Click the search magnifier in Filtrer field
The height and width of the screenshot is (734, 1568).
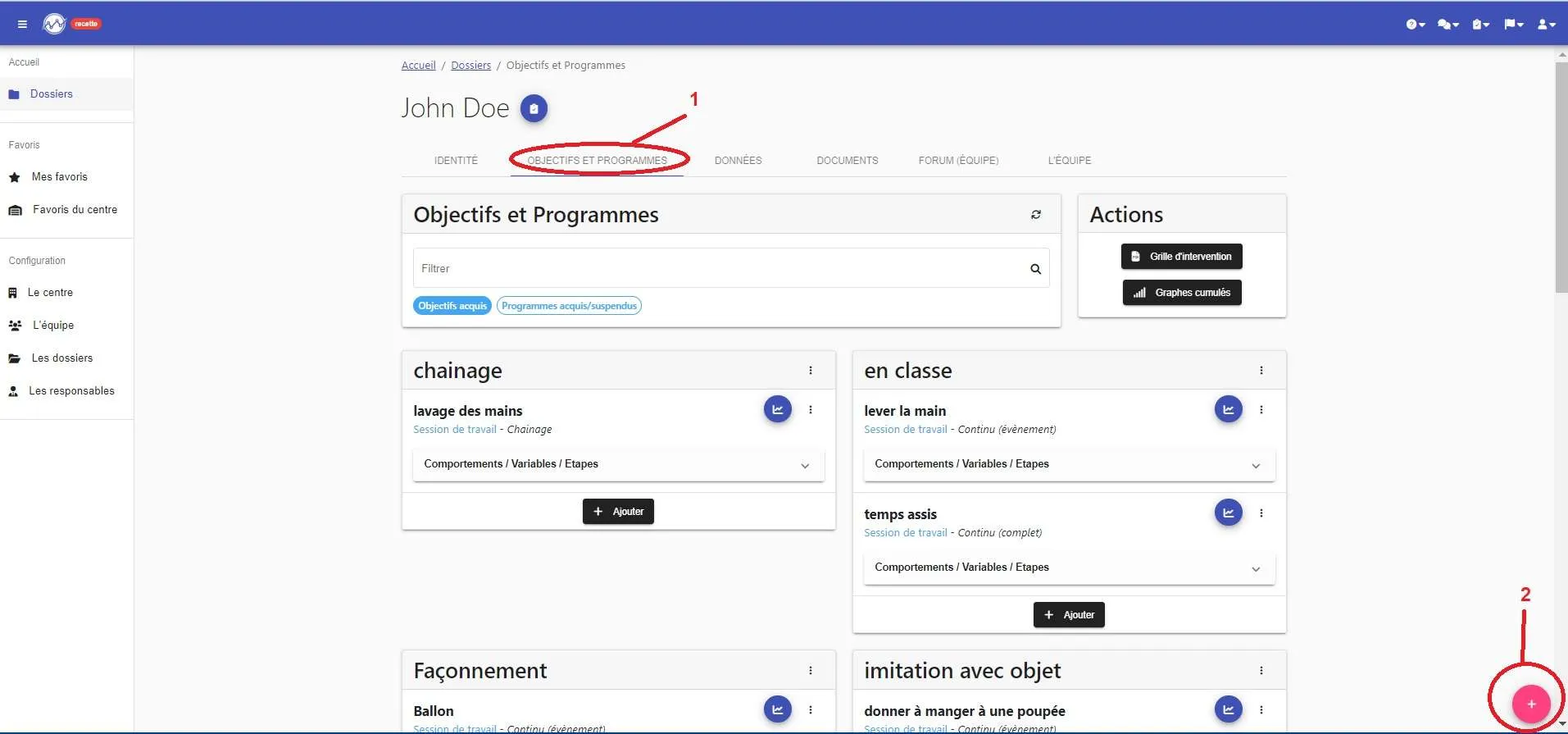(x=1035, y=269)
